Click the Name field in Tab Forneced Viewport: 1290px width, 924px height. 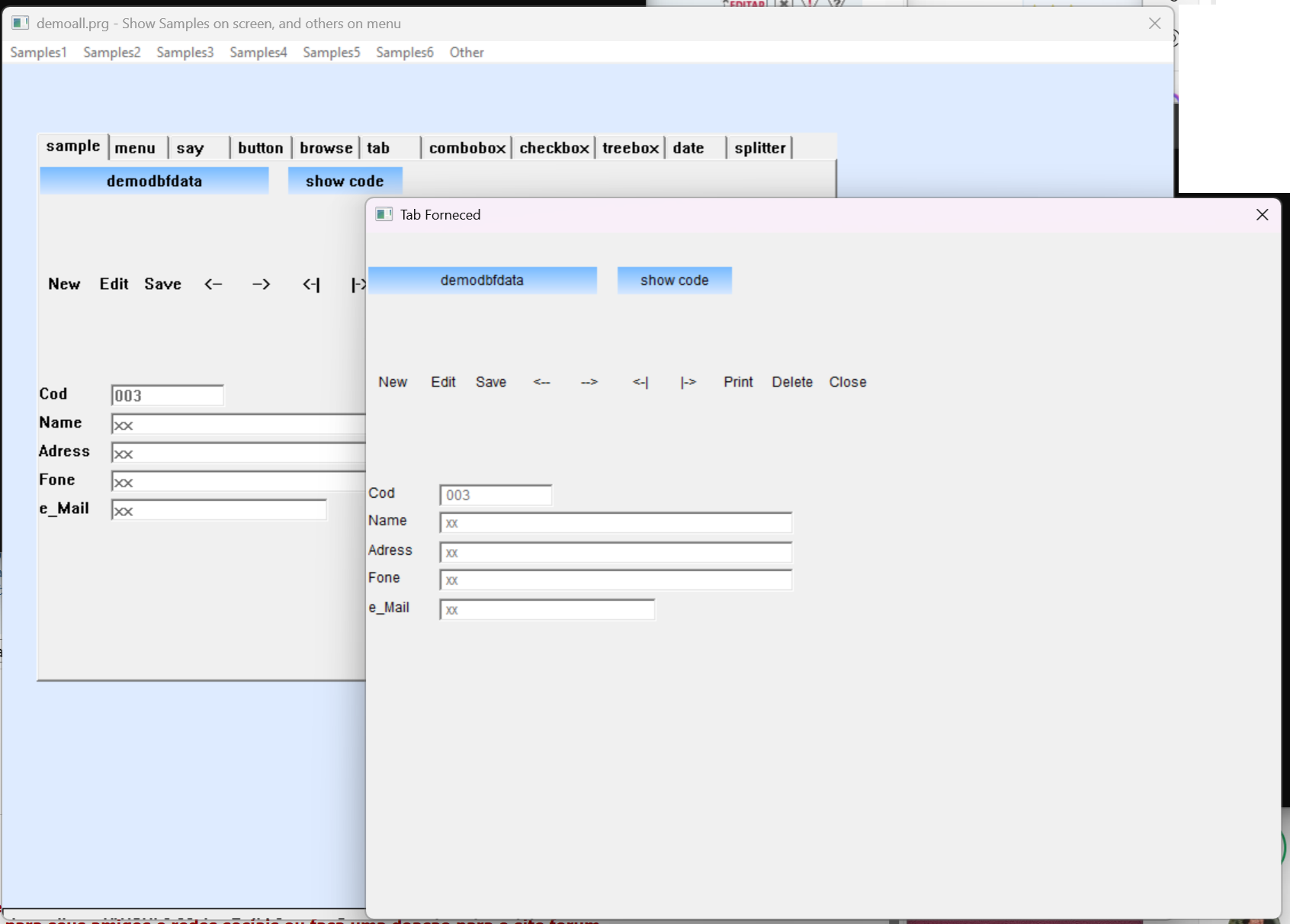tap(615, 523)
